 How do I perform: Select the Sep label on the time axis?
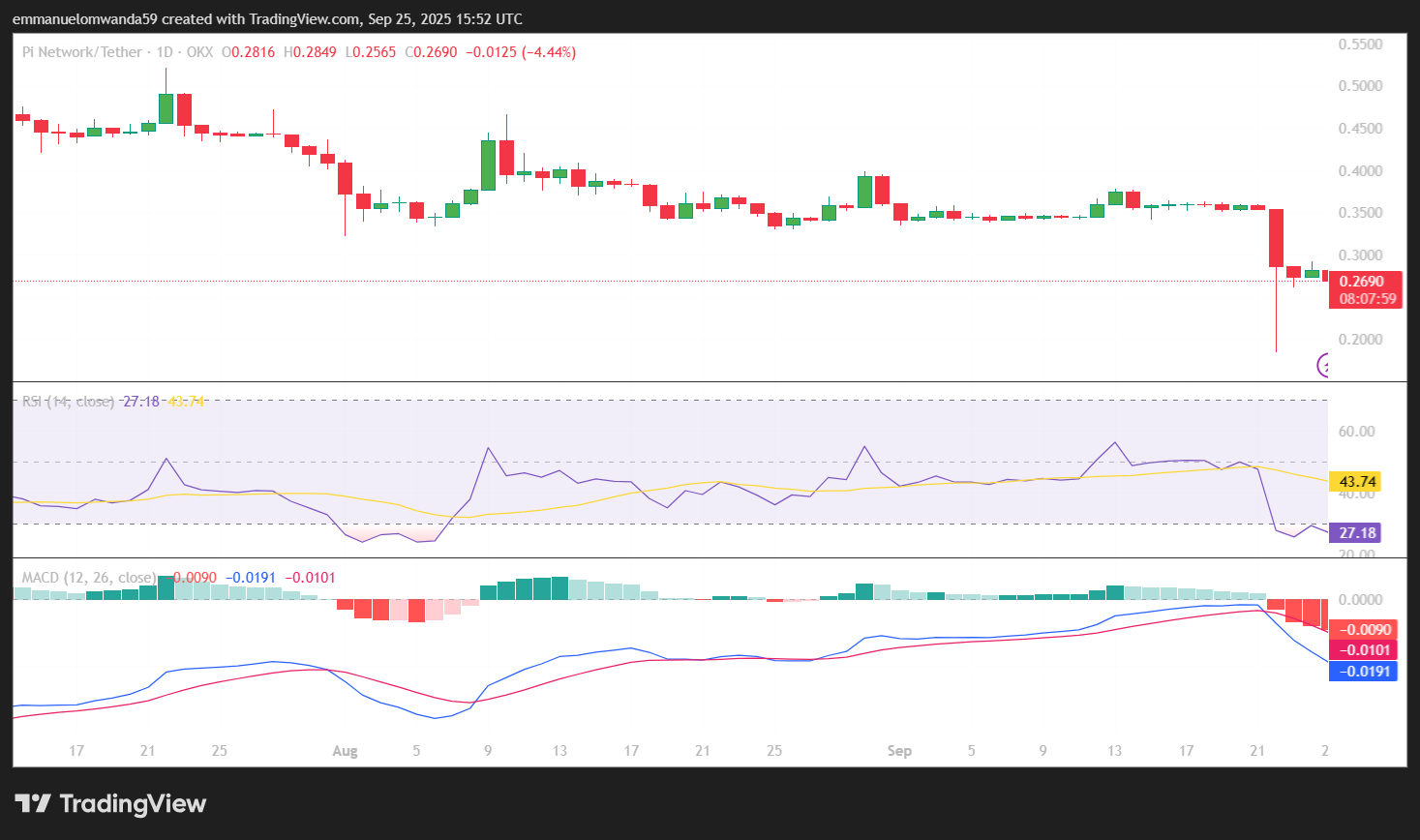(x=898, y=750)
